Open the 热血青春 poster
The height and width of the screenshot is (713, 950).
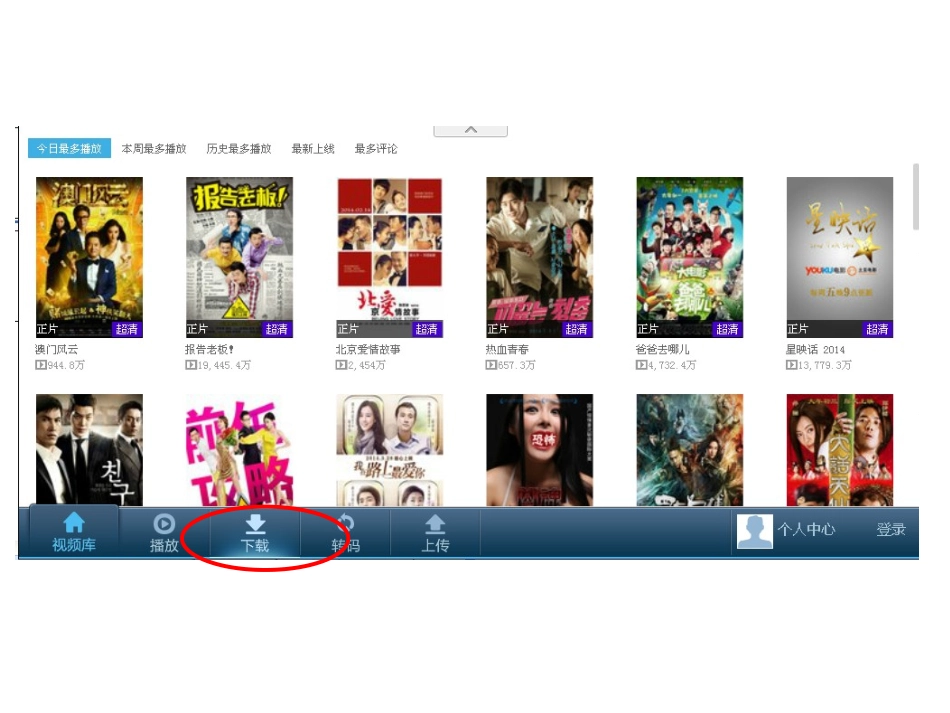(x=539, y=257)
